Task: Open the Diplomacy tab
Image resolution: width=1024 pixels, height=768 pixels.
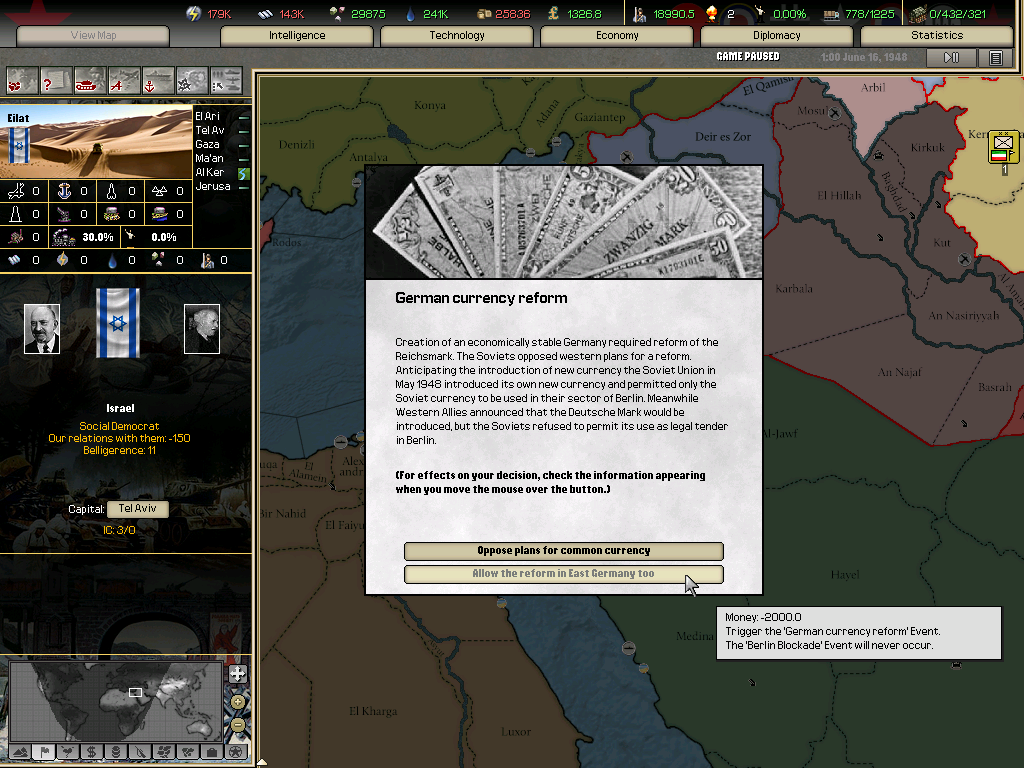Action: click(x=776, y=36)
